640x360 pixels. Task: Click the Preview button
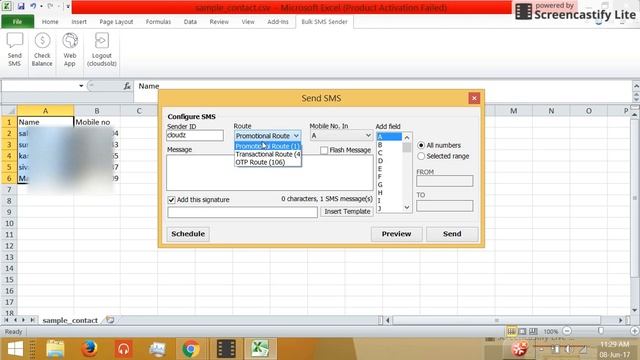[396, 234]
